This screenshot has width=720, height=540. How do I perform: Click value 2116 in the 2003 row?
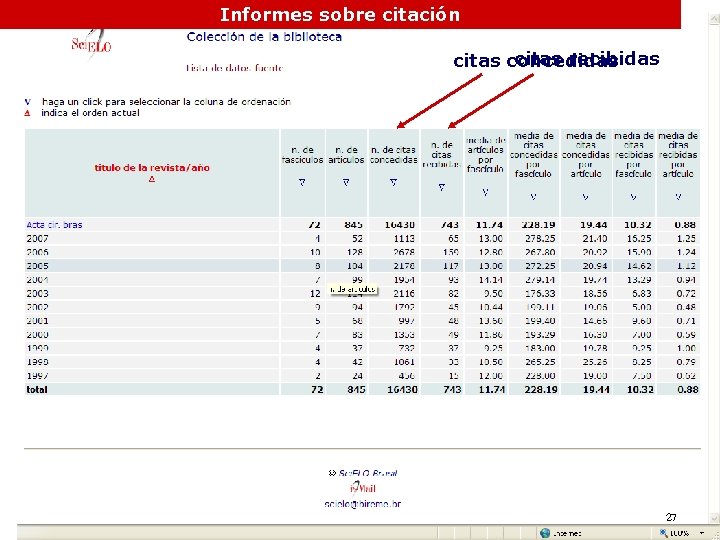[404, 293]
